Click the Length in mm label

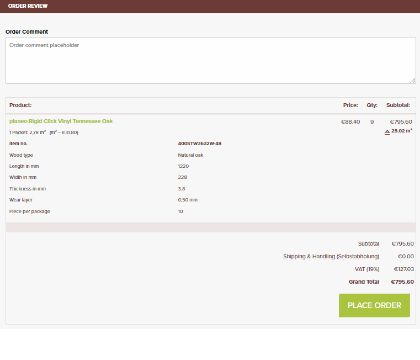pos(24,166)
